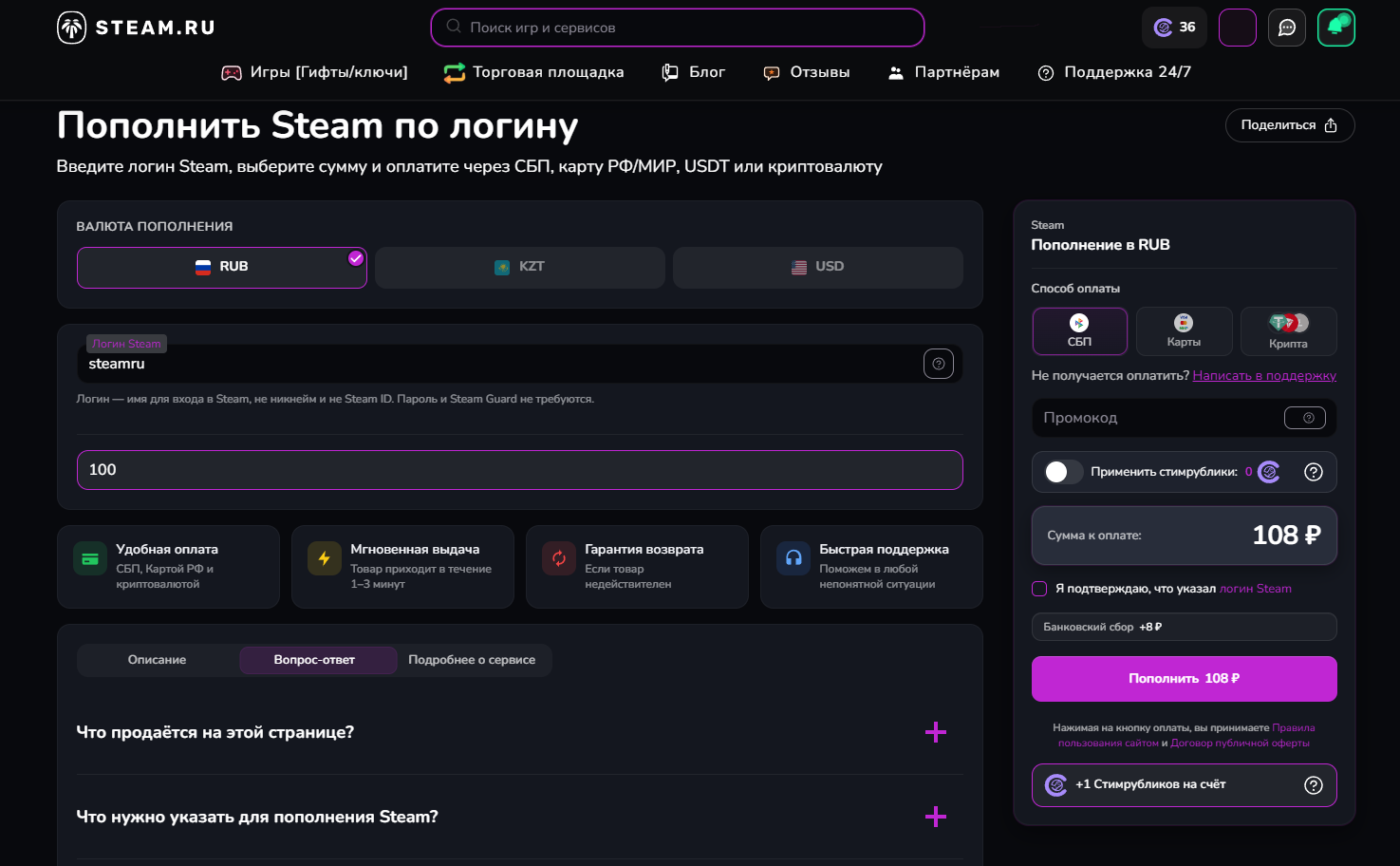Open the Steamrubles balance showing 36
This screenshot has width=1400, height=866.
(x=1174, y=28)
